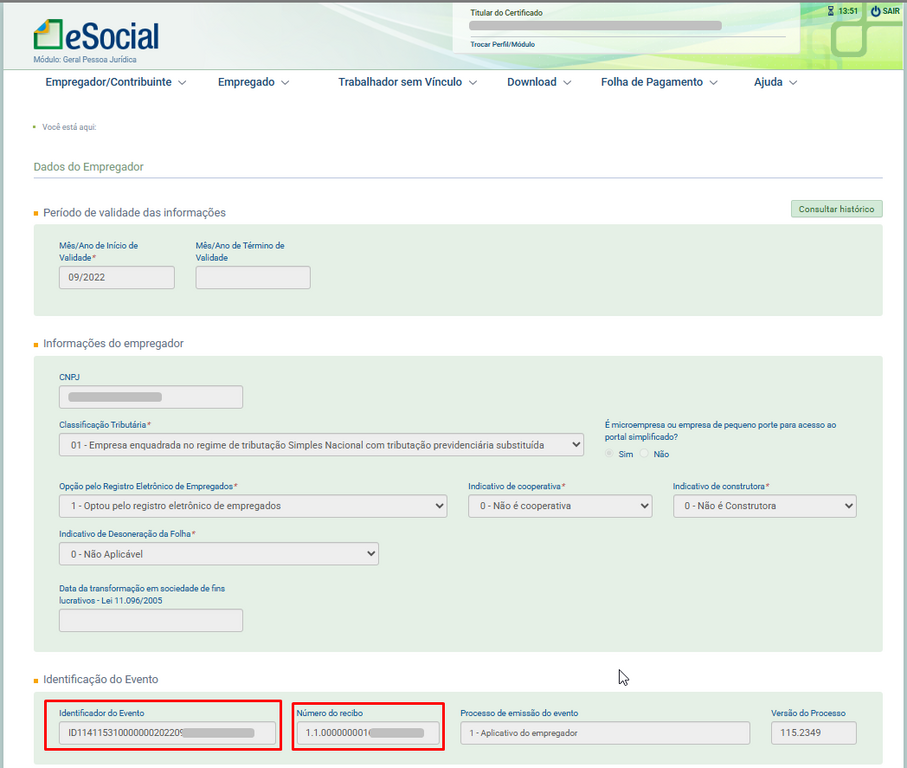Click the Mês/Ano de Início de Validade field
This screenshot has height=768, width=907.
116,278
